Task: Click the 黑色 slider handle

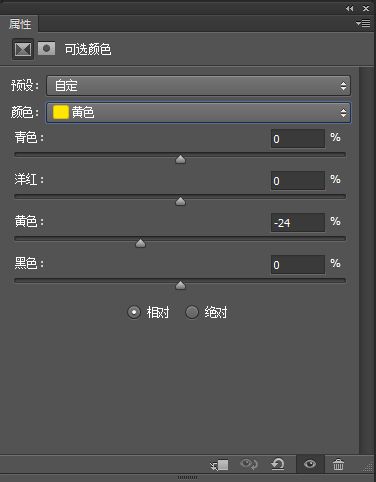Action: tap(180, 285)
